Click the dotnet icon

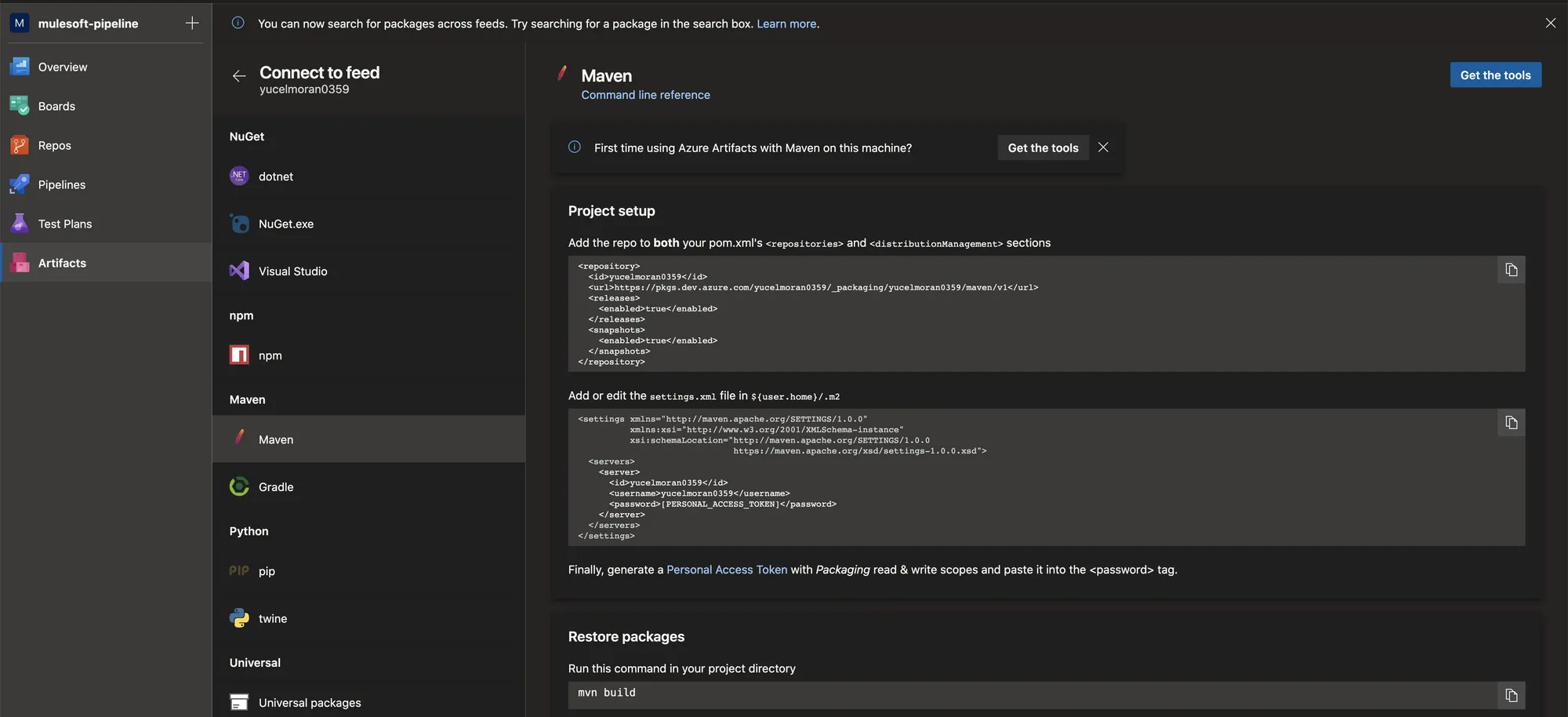coord(239,177)
